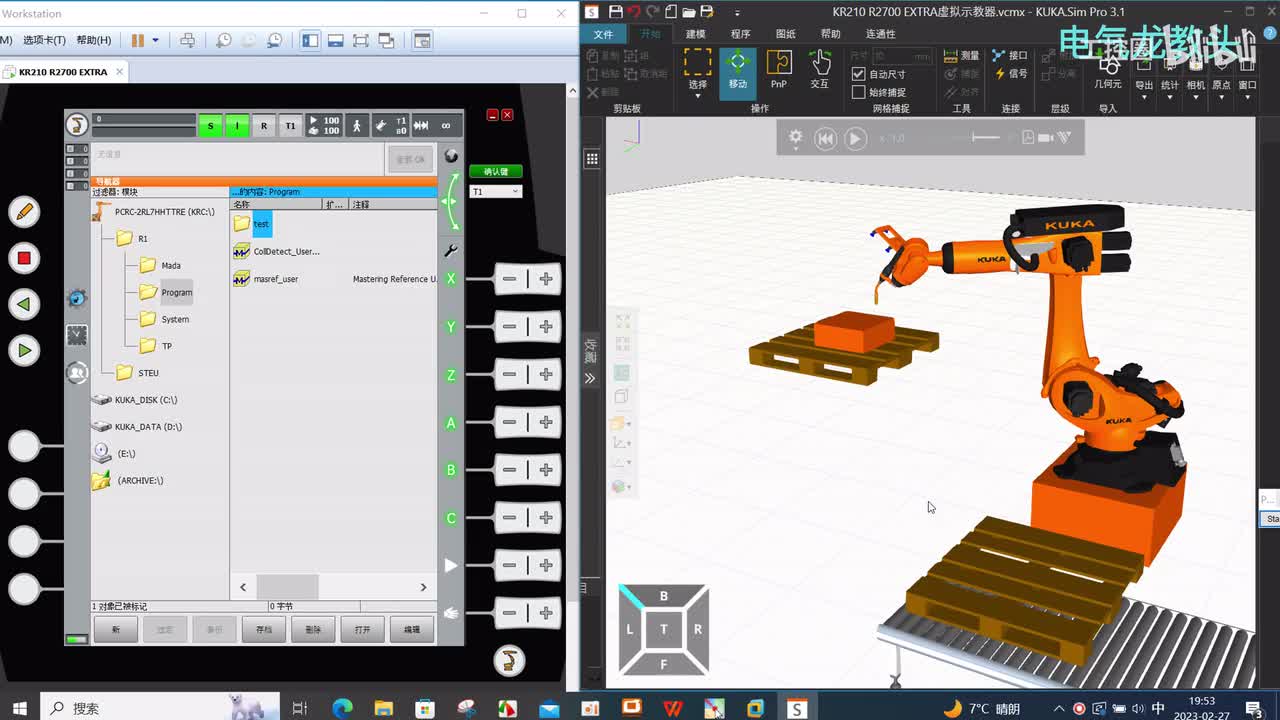The height and width of the screenshot is (720, 1280).
Task: Switch to the 程序 Program ribbon tab
Action: (740, 34)
